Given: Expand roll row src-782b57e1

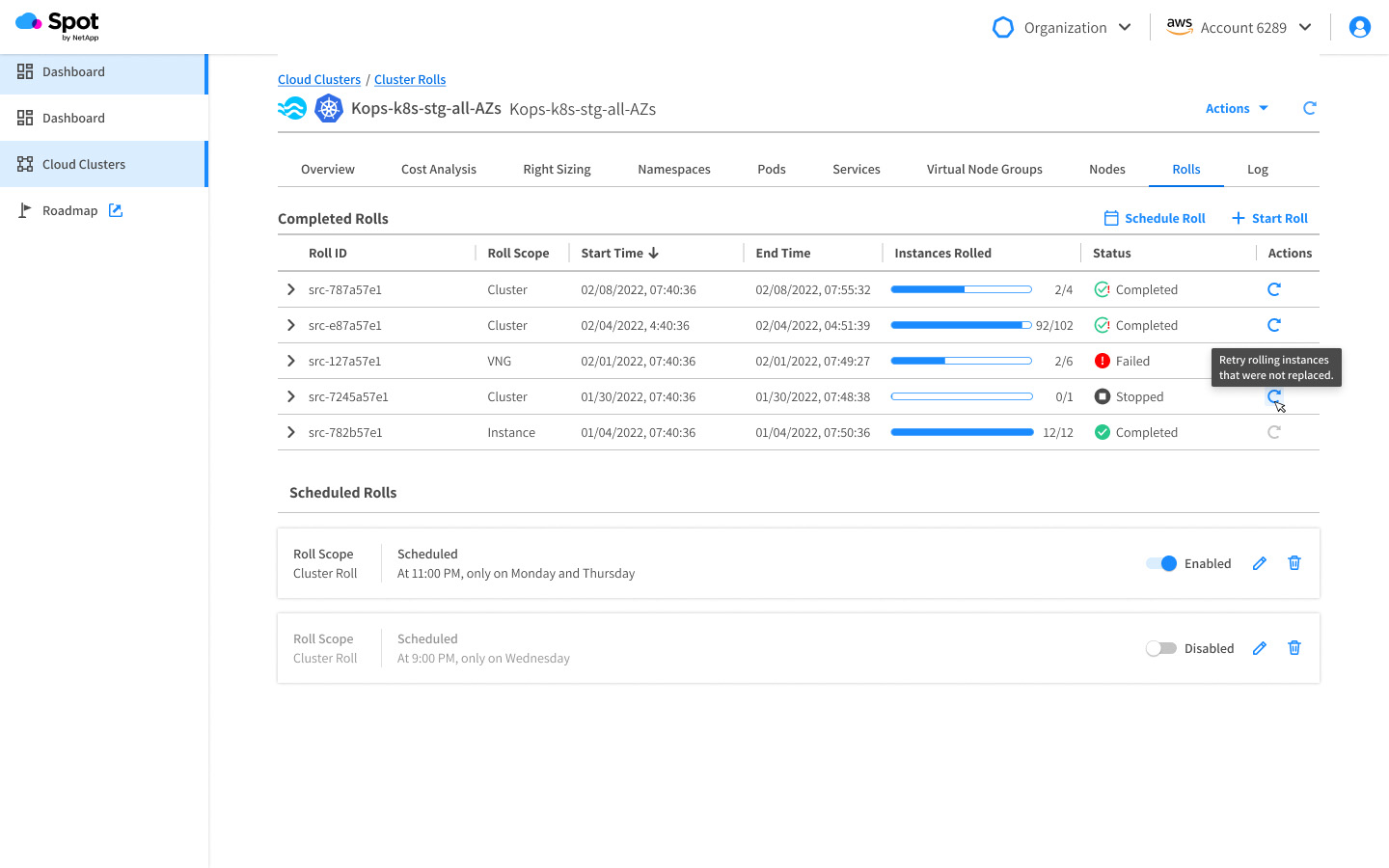Looking at the screenshot, I should pyautogui.click(x=290, y=432).
